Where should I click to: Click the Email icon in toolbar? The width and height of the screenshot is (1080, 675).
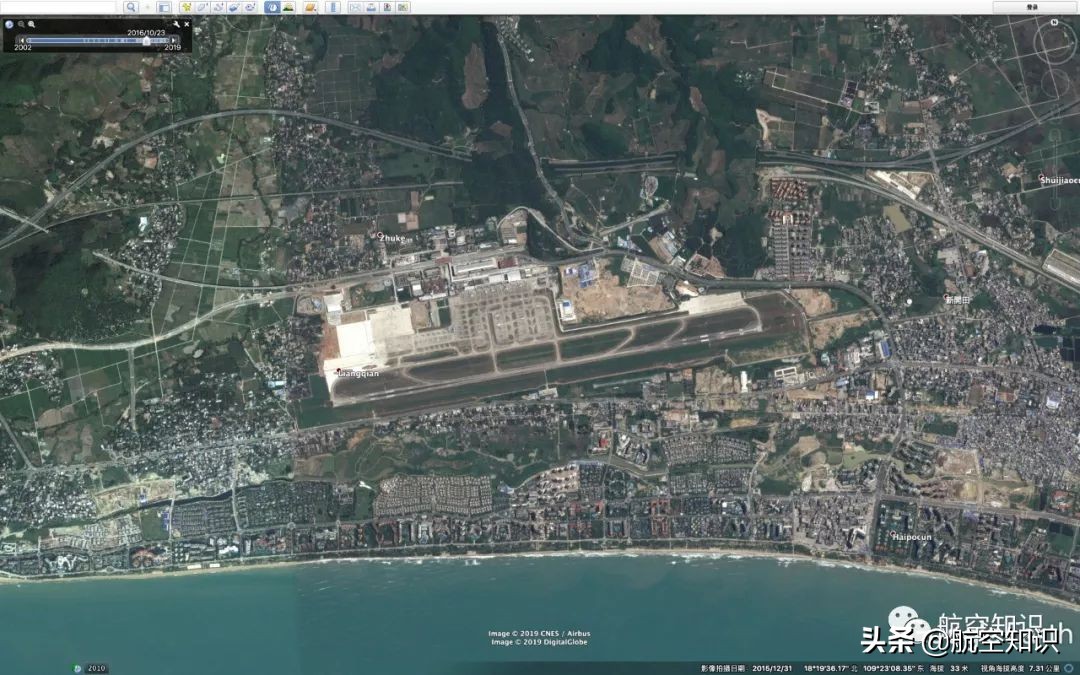coord(355,7)
